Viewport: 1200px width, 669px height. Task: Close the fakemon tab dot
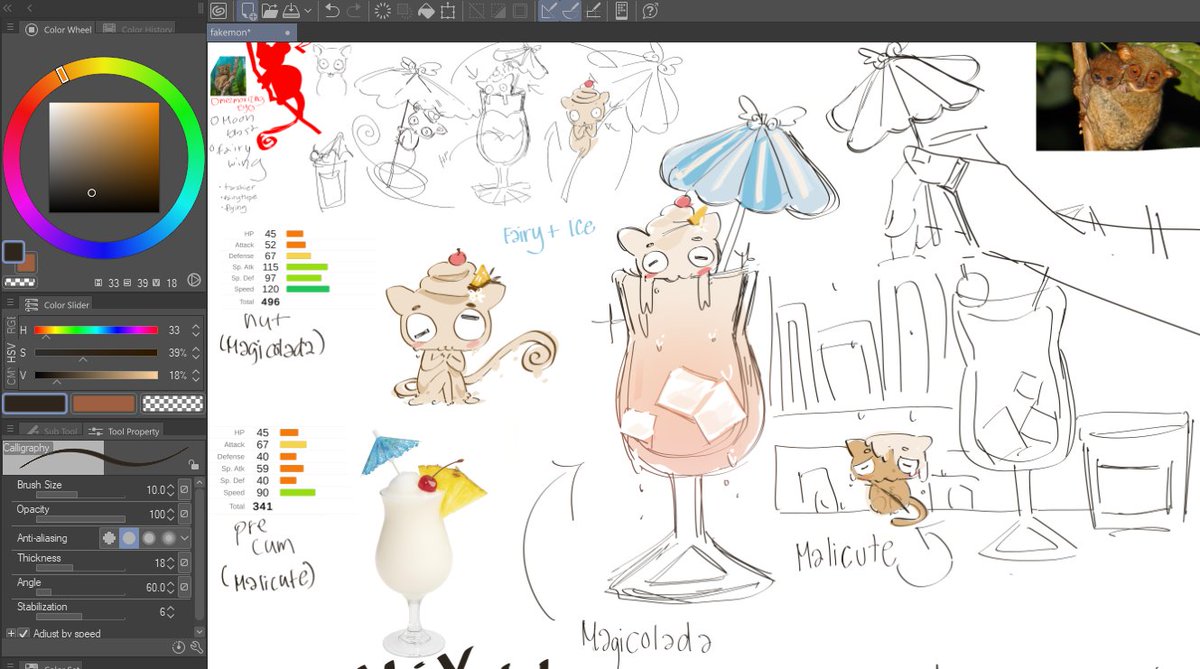click(x=288, y=33)
